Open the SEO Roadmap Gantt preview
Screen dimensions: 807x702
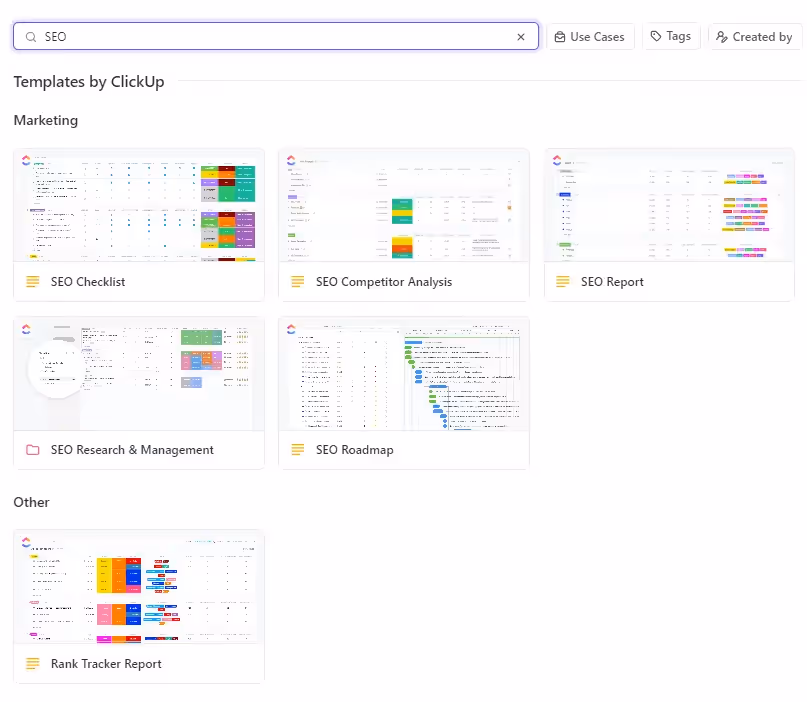point(404,373)
